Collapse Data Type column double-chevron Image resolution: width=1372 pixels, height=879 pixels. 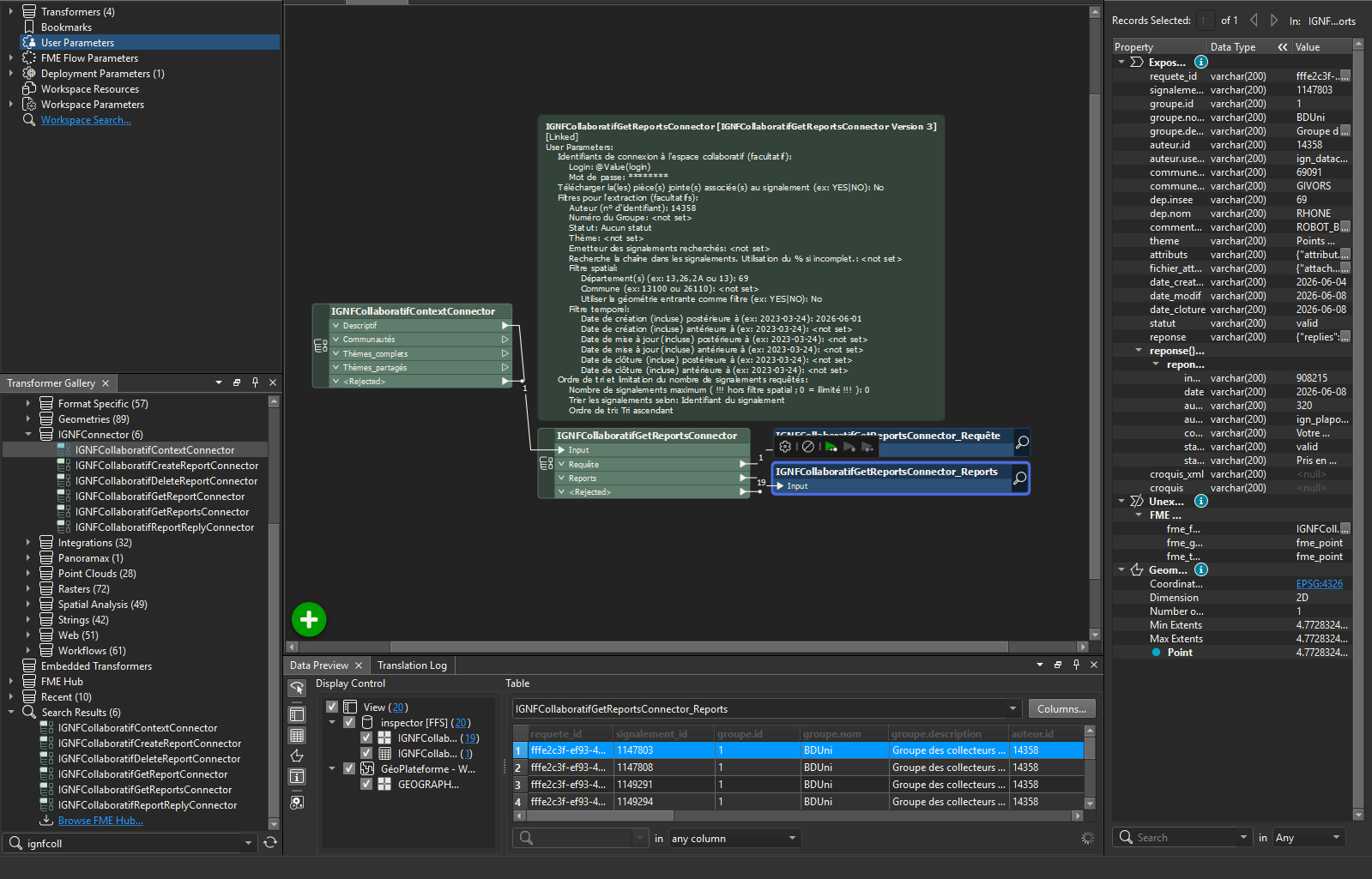(1283, 47)
